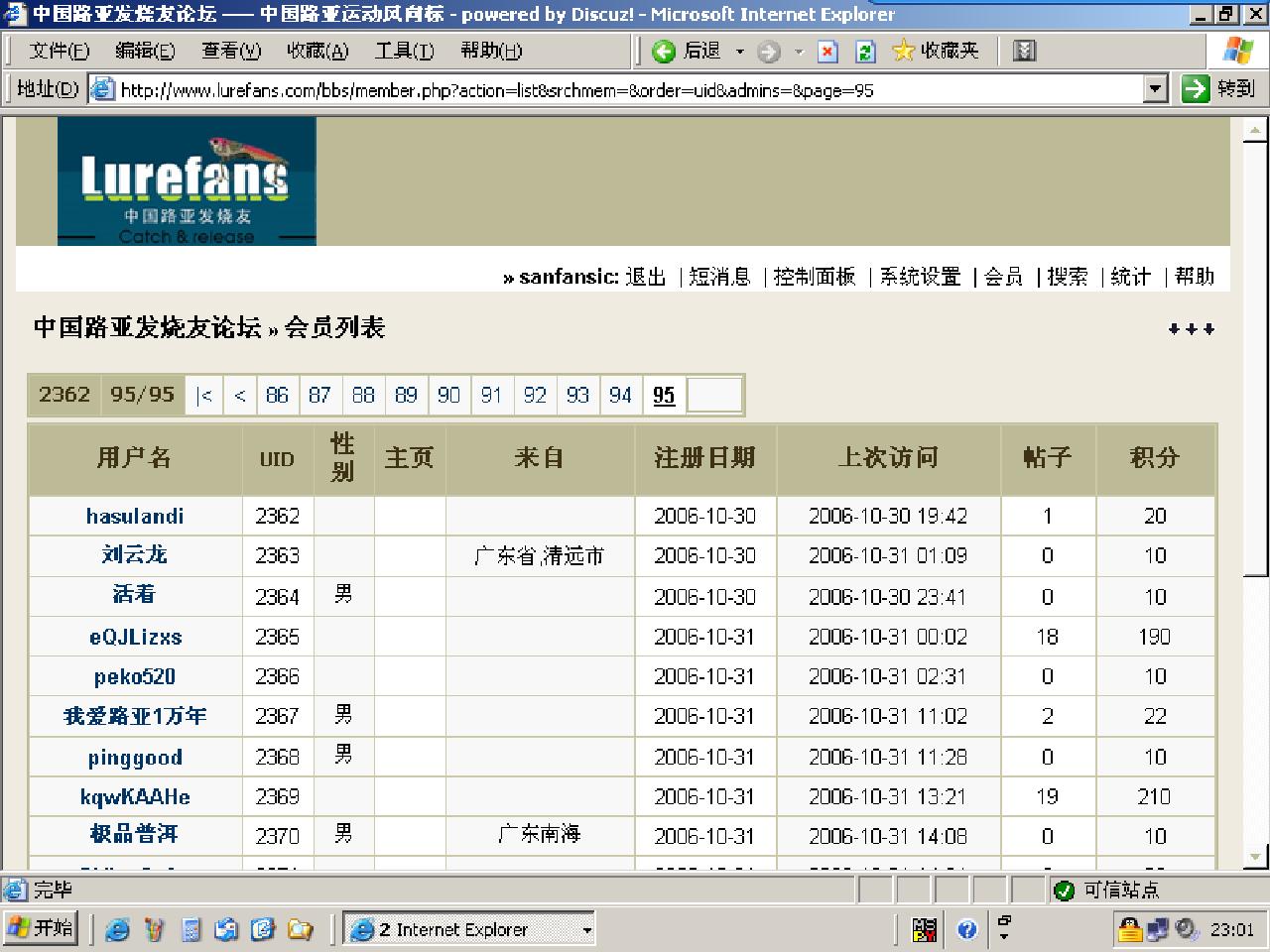The width and height of the screenshot is (1270, 952).
Task: Open the 搜索 link
Action: click(x=1068, y=277)
